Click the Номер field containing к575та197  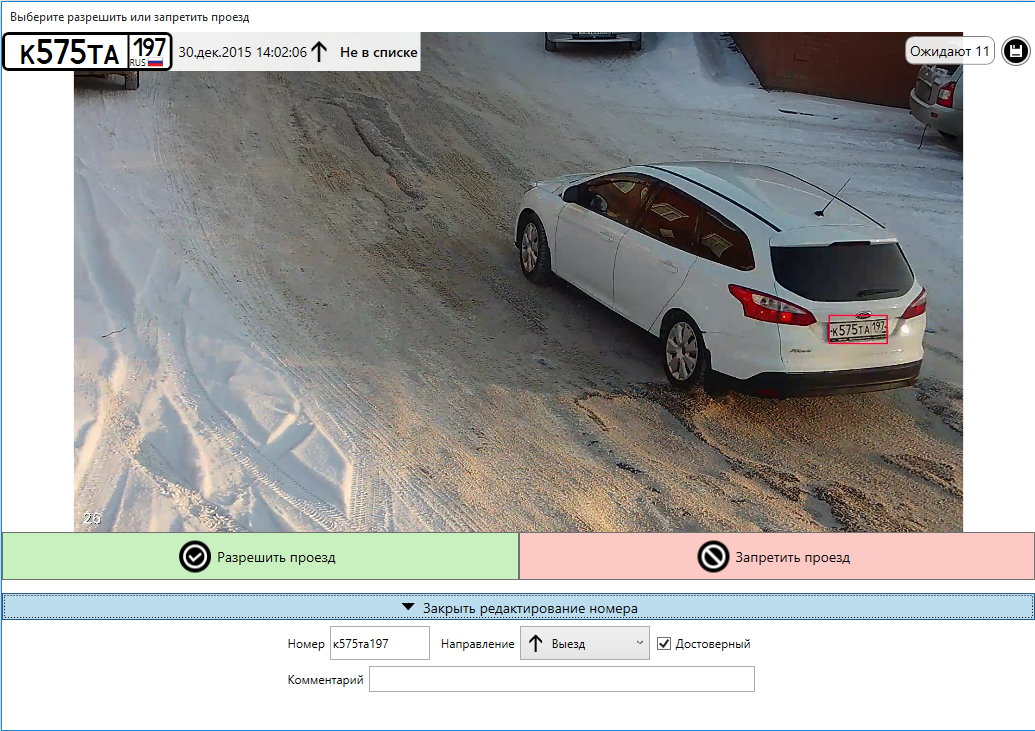tap(379, 644)
